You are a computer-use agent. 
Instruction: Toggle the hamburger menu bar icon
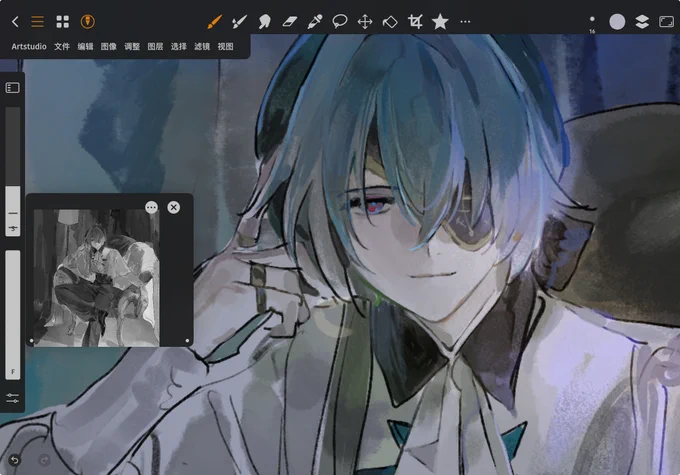(x=37, y=22)
